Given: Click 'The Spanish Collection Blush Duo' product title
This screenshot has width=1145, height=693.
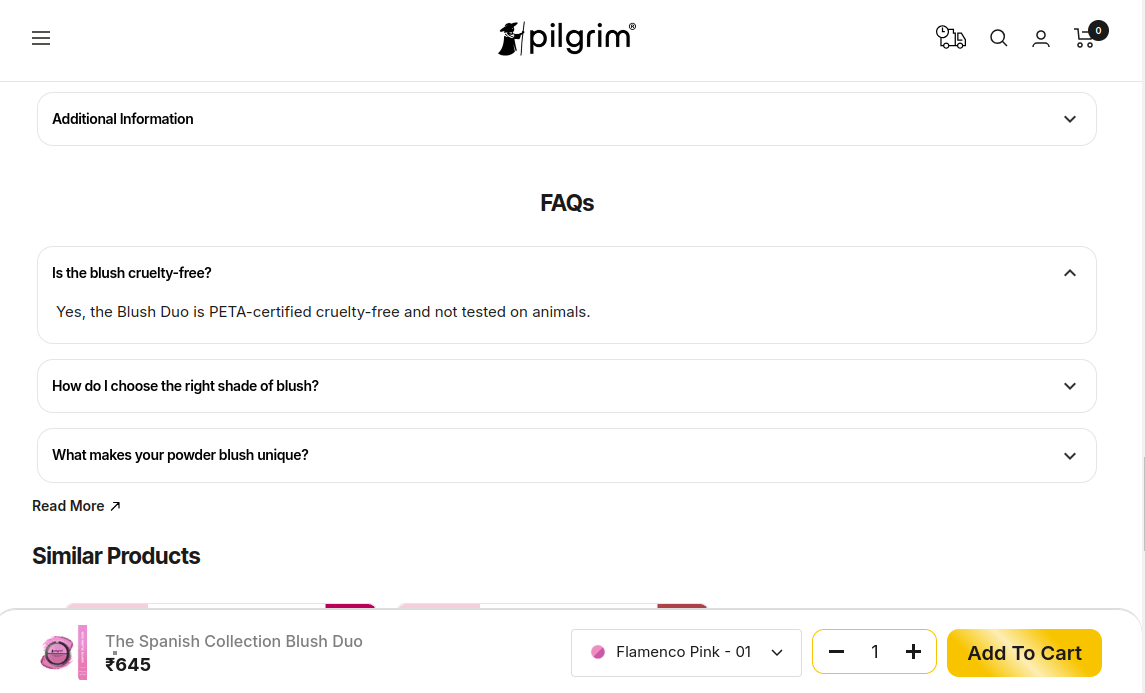Looking at the screenshot, I should [233, 641].
